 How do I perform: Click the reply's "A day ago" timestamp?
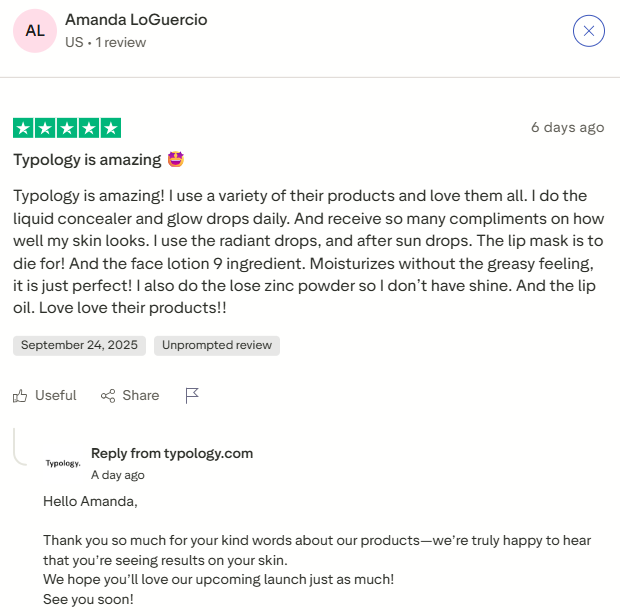tap(118, 475)
